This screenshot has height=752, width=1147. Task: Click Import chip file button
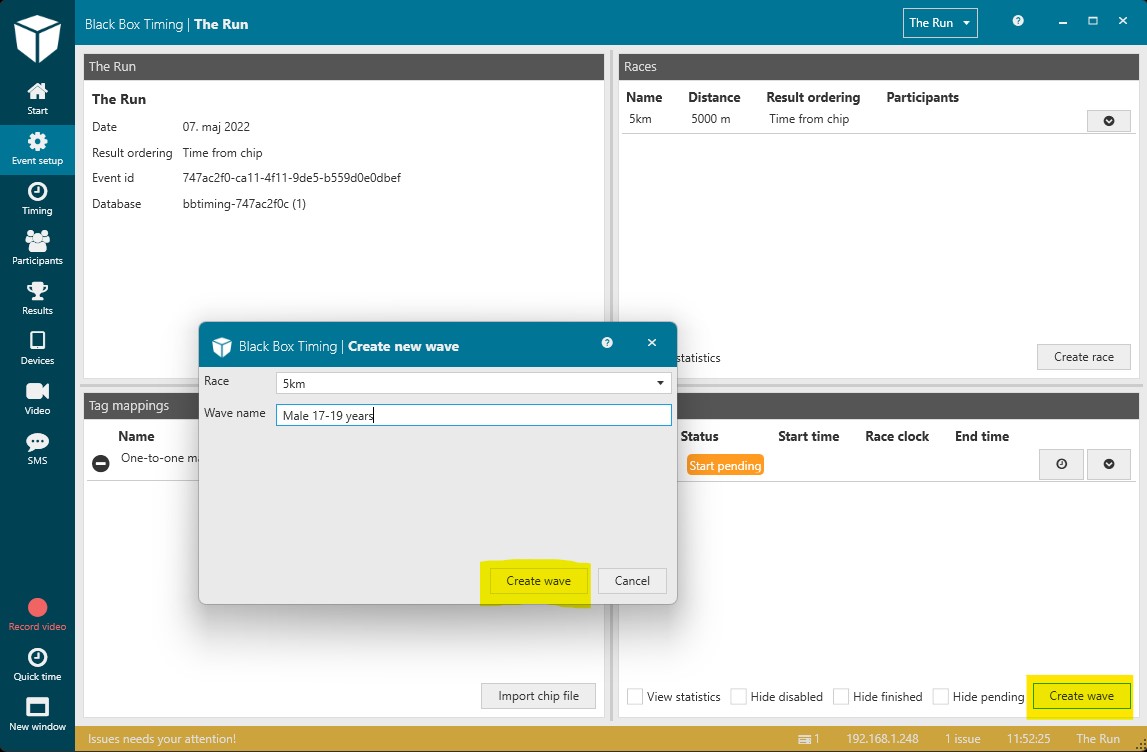[538, 696]
